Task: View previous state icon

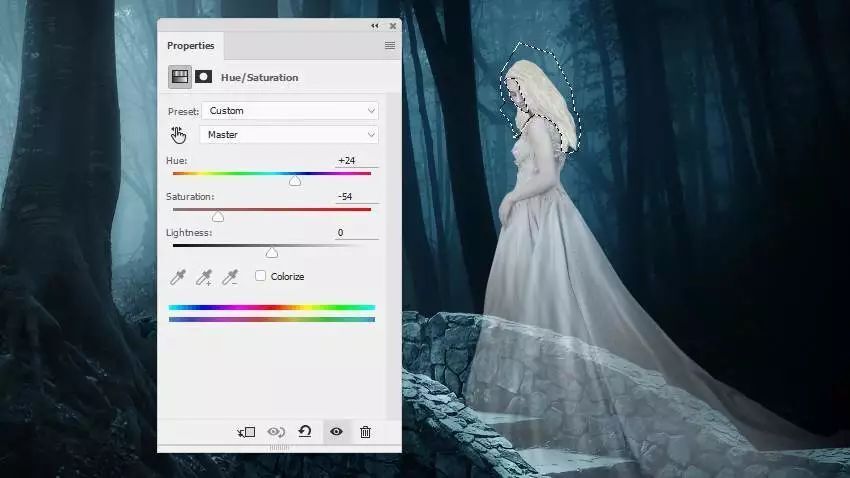Action: point(276,432)
